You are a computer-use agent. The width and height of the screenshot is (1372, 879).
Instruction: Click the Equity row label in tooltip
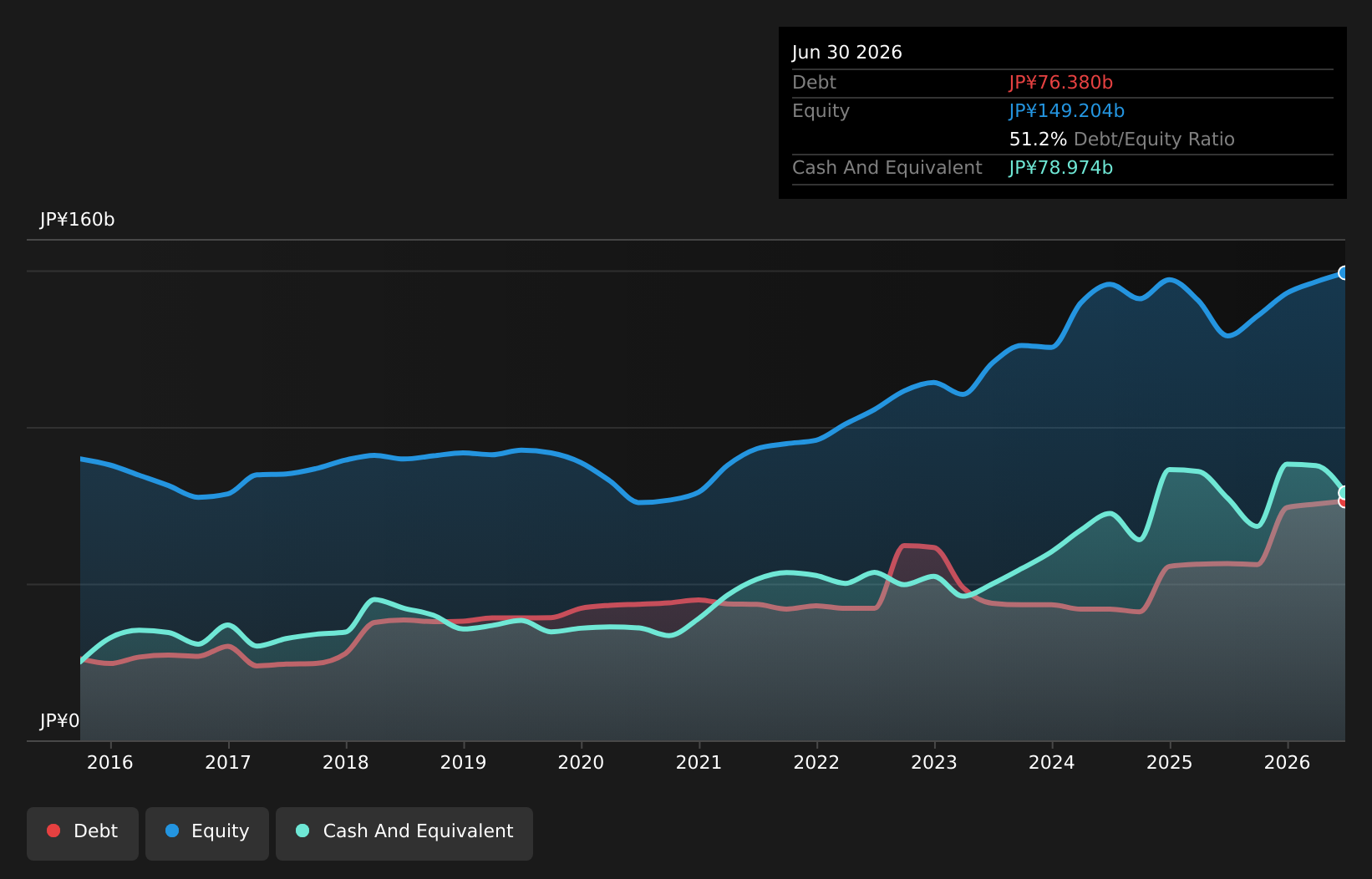tap(821, 111)
